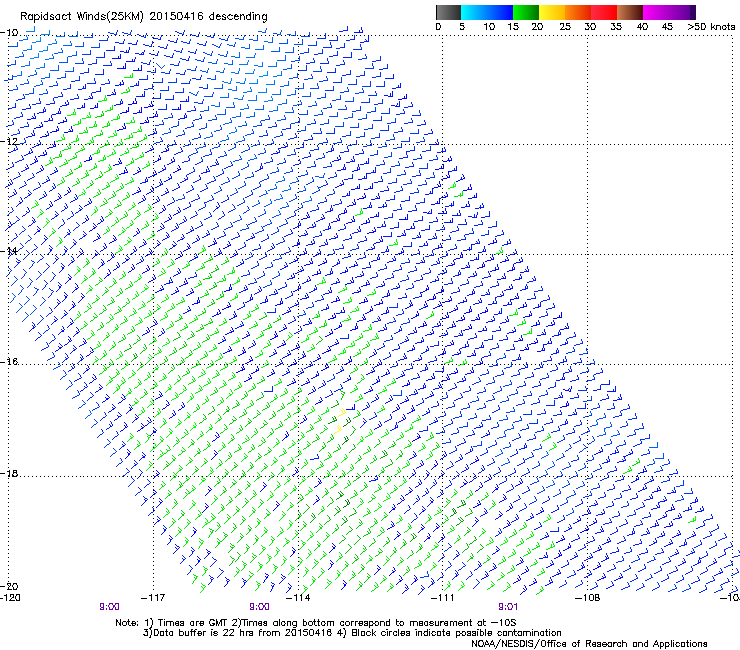
Task: Click the -117 longitude axis label
Action: pyautogui.click(x=153, y=598)
